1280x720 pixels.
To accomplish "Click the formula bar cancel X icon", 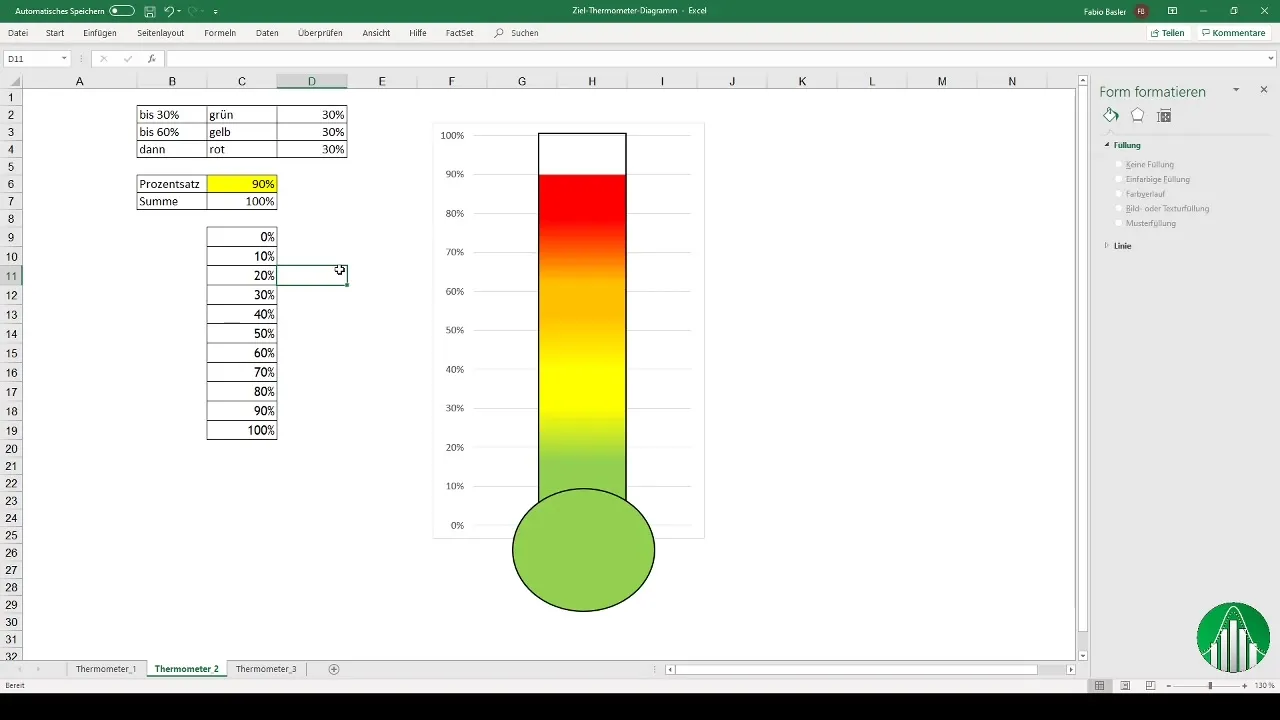I will [x=103, y=59].
